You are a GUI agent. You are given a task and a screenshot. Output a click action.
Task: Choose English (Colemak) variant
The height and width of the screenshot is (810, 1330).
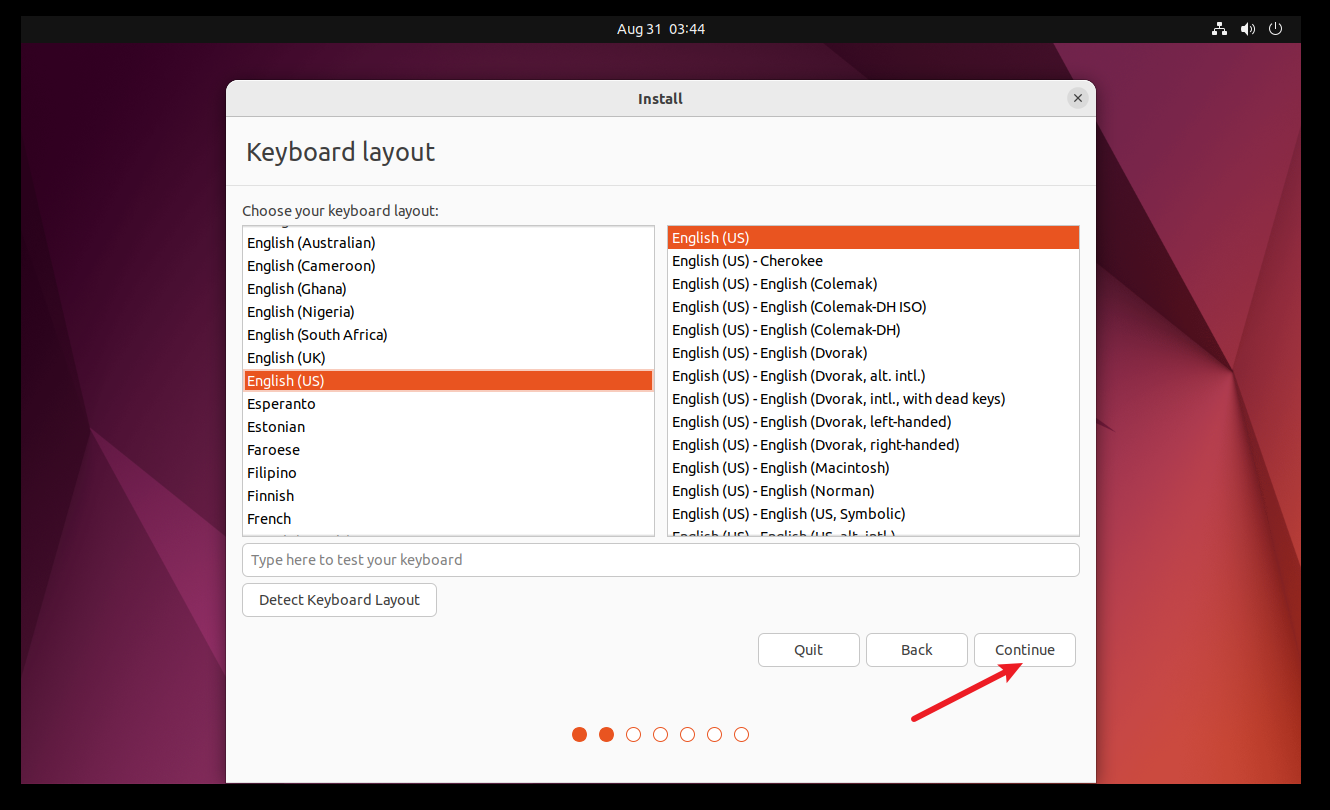[x=873, y=284]
